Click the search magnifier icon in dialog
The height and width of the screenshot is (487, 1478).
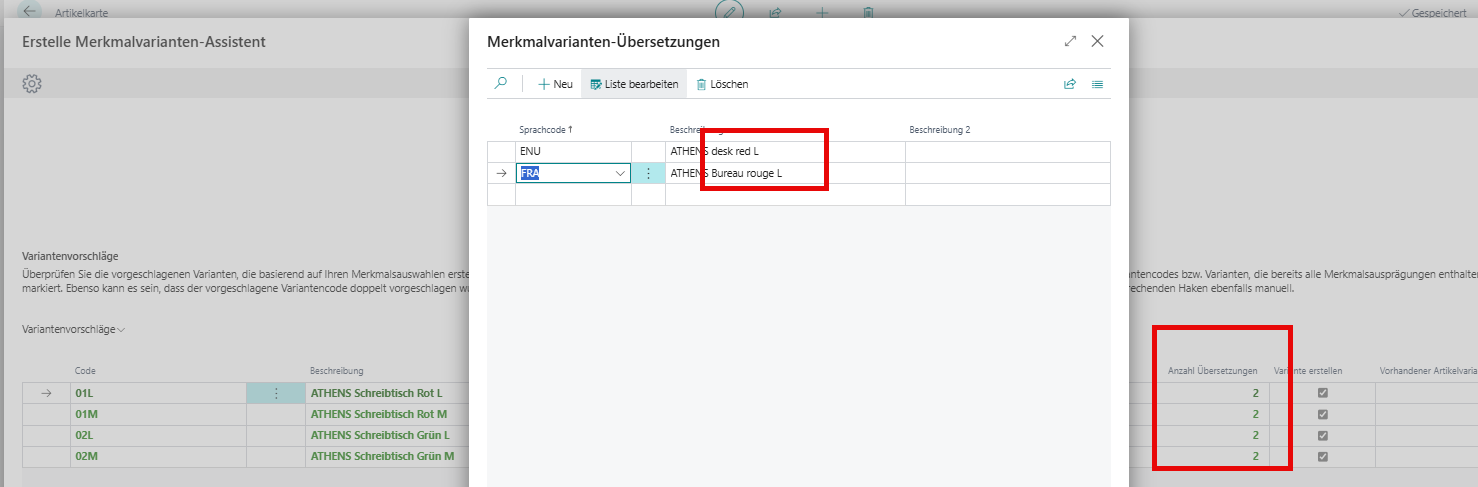click(501, 84)
